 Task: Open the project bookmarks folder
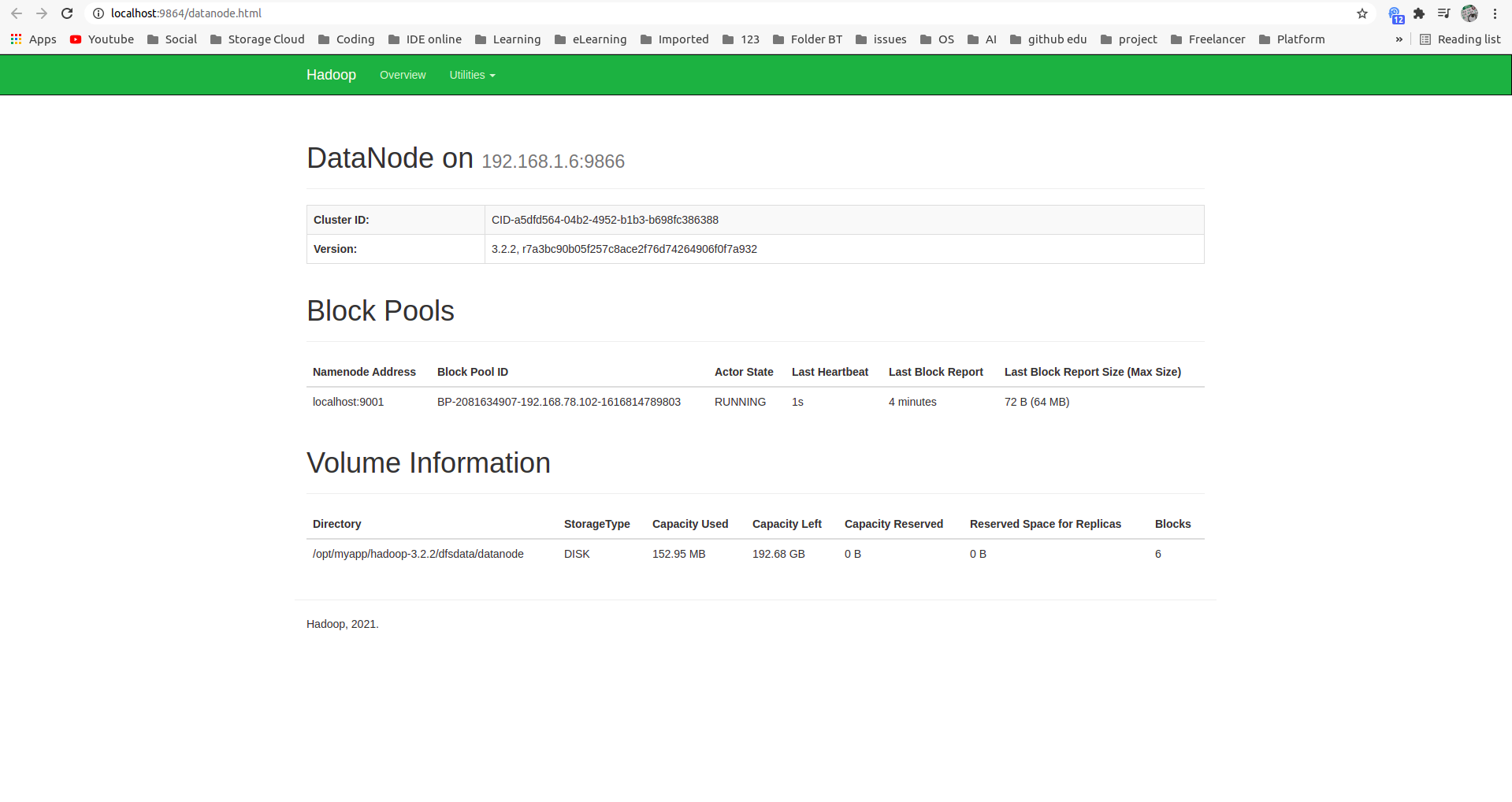pyautogui.click(x=1129, y=39)
